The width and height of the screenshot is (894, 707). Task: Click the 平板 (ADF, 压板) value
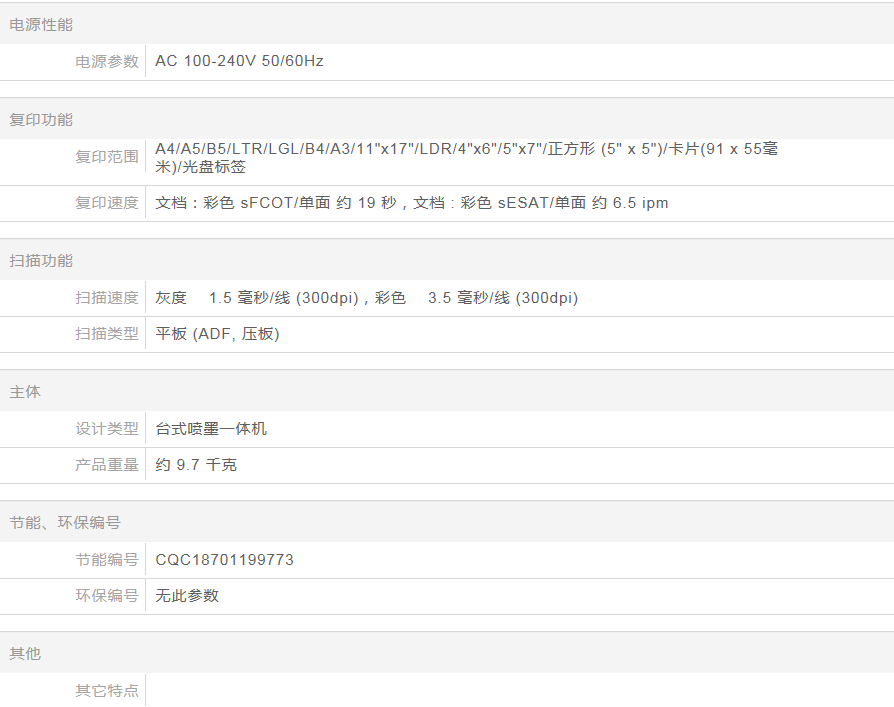click(217, 334)
